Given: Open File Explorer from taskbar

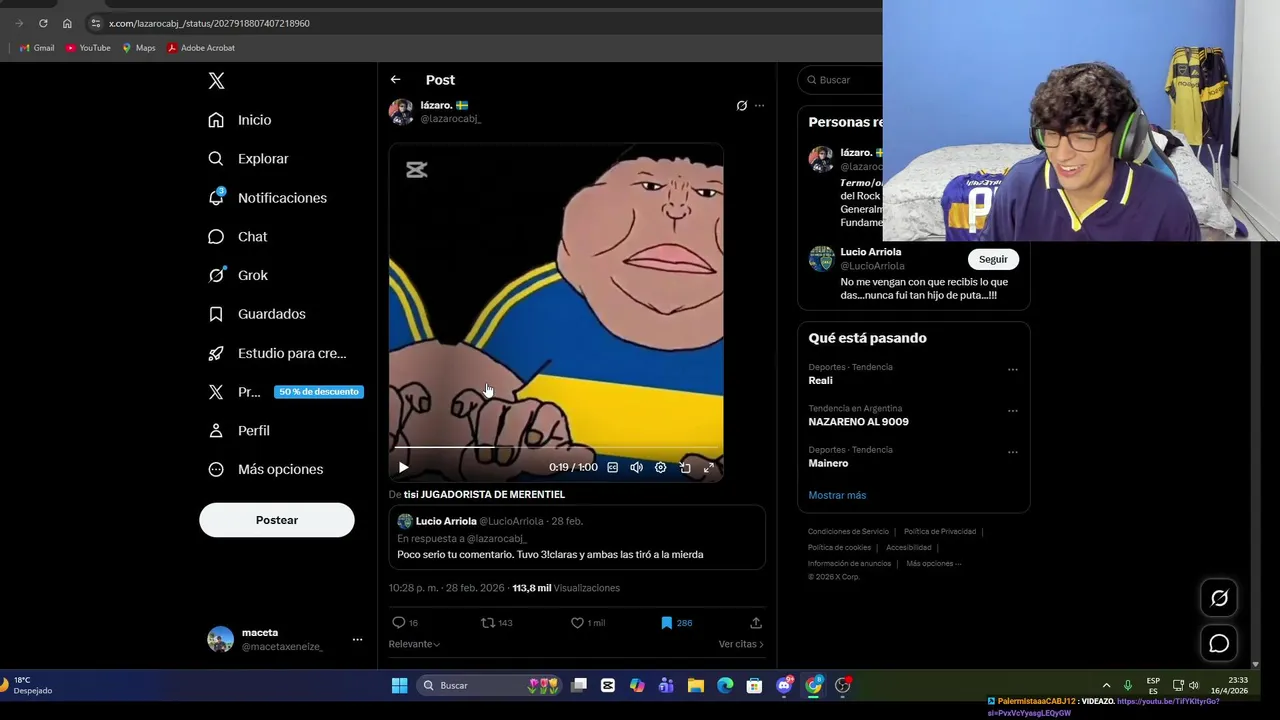Looking at the screenshot, I should coord(696,685).
